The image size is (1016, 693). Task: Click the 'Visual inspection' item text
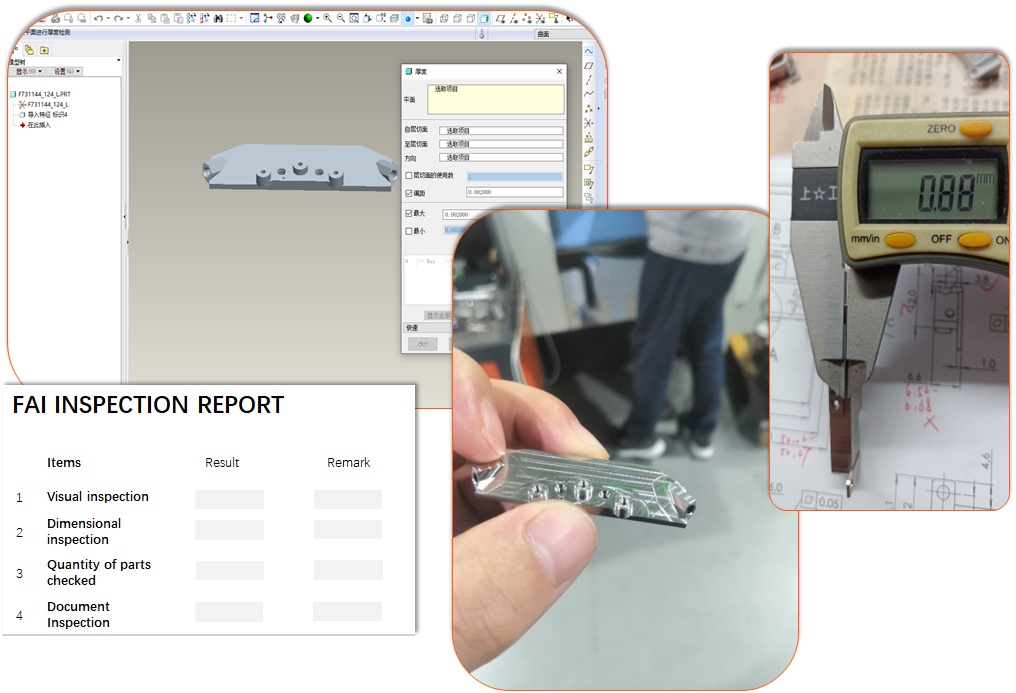(x=98, y=497)
